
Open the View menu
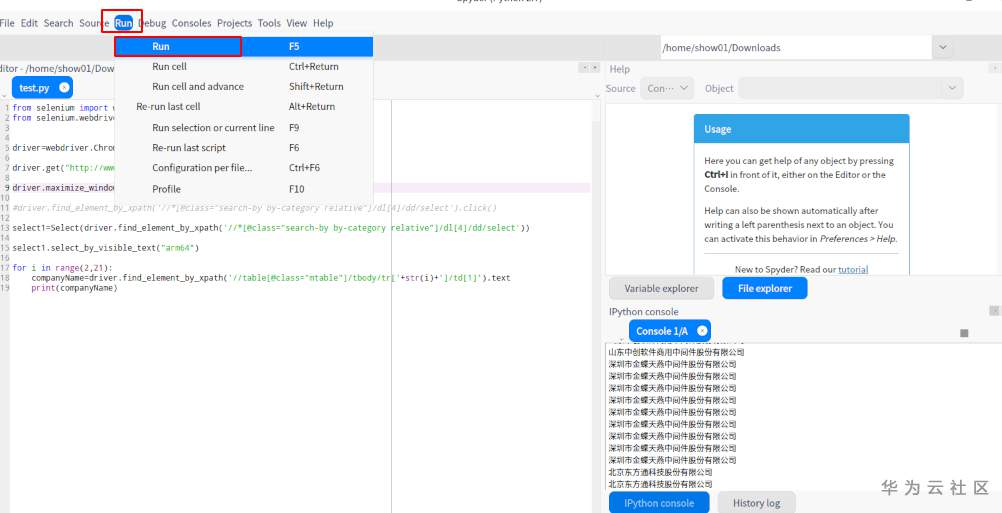297,23
